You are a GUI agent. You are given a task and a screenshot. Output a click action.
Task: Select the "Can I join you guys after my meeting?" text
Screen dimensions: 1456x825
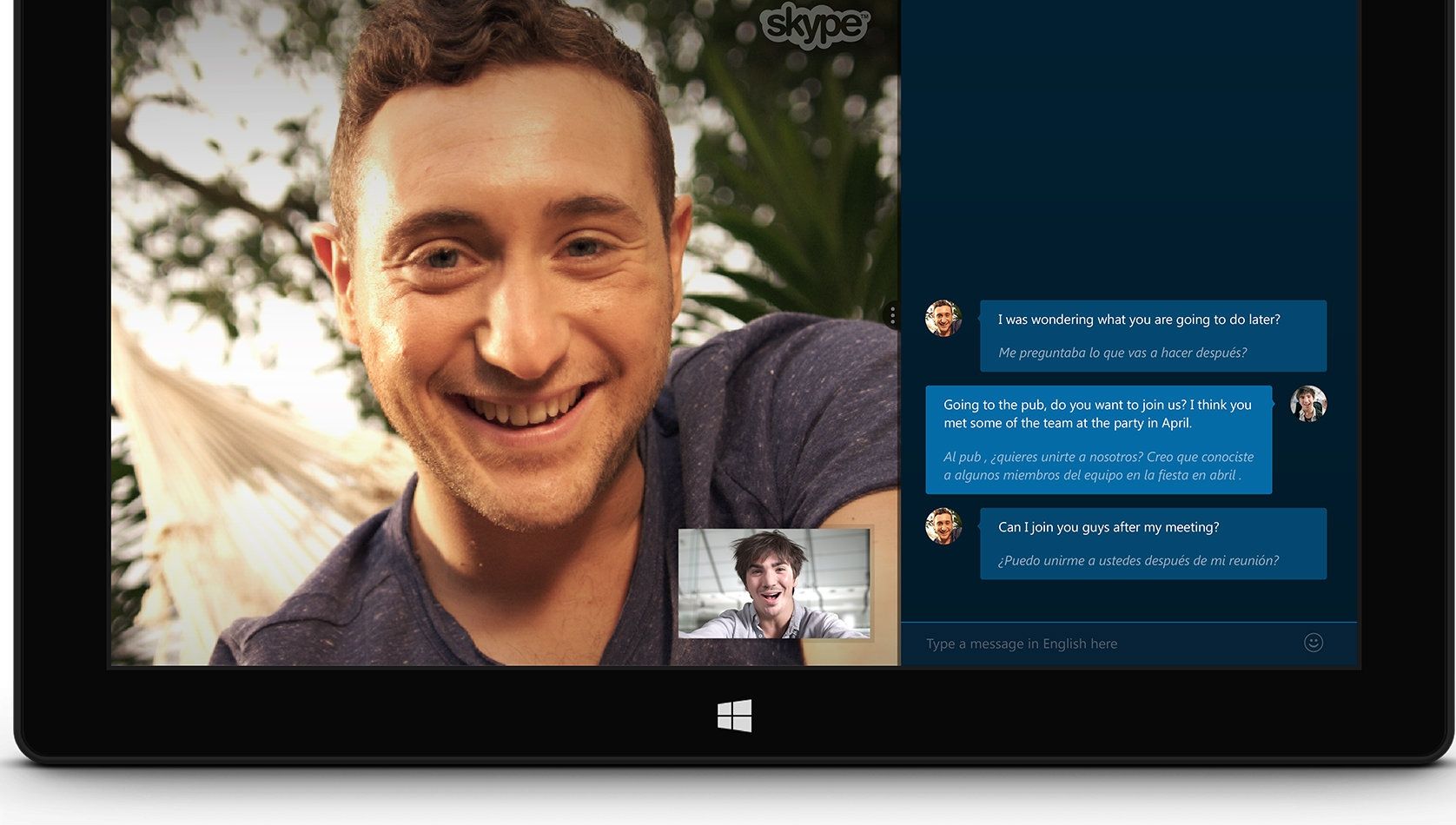coord(1109,527)
